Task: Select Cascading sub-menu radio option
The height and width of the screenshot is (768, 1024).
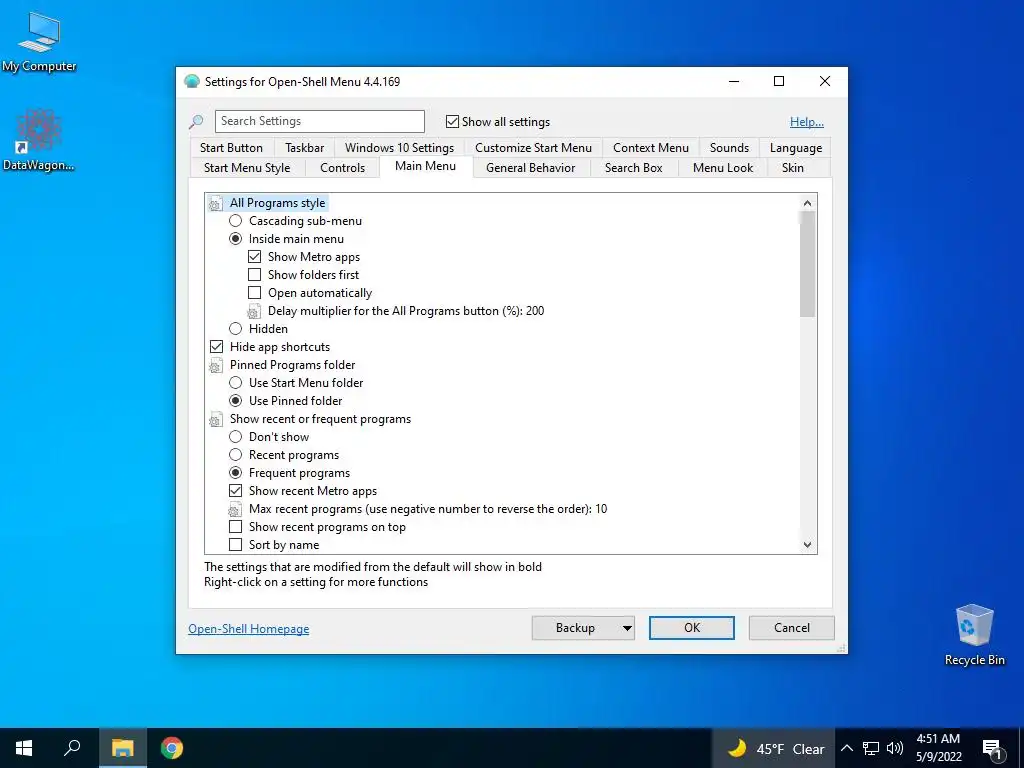Action: pos(236,221)
